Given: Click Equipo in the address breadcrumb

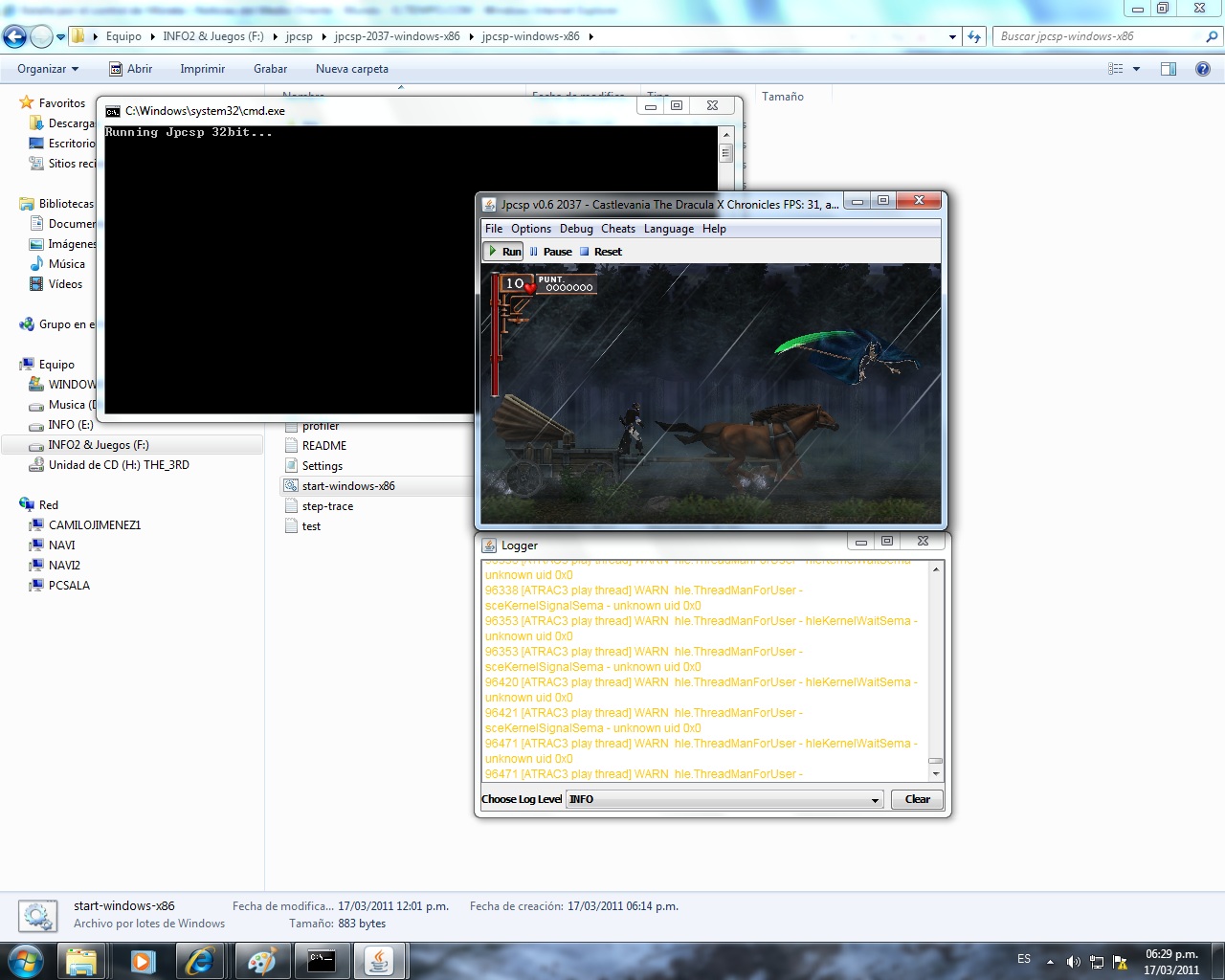Looking at the screenshot, I should tap(123, 36).
